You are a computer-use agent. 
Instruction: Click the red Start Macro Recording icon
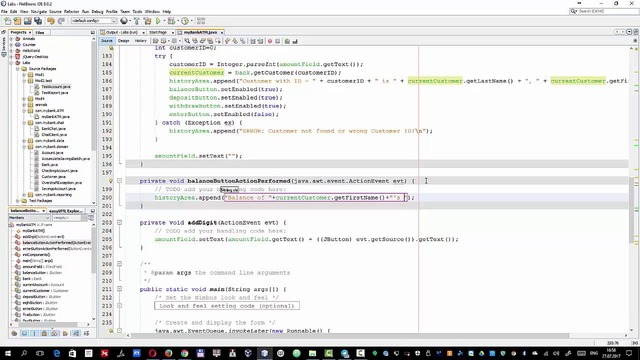[x=270, y=41]
